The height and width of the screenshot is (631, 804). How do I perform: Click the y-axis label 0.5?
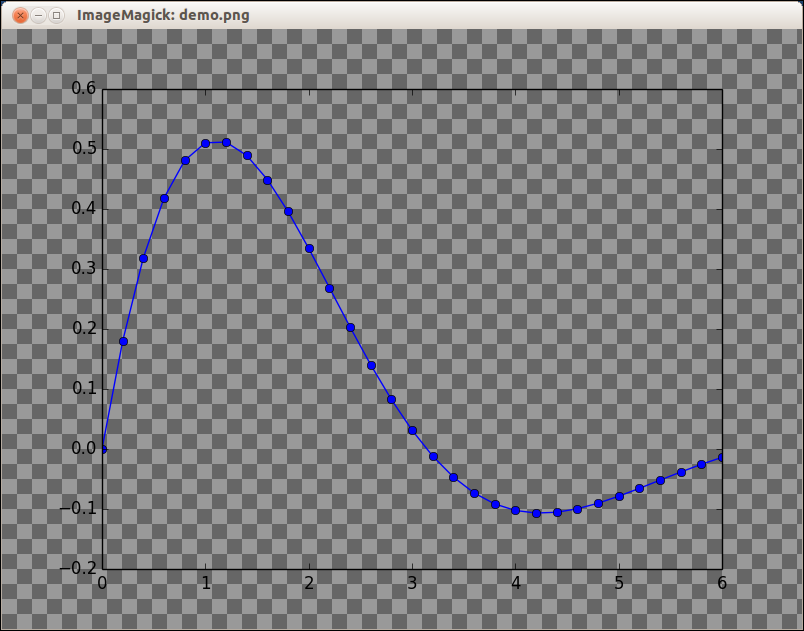[84, 149]
